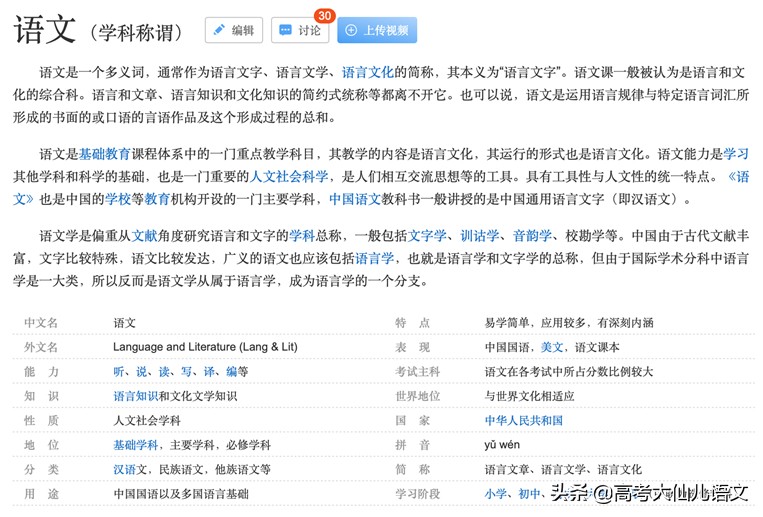Click the 听 link in the 能力 row

coord(119,372)
